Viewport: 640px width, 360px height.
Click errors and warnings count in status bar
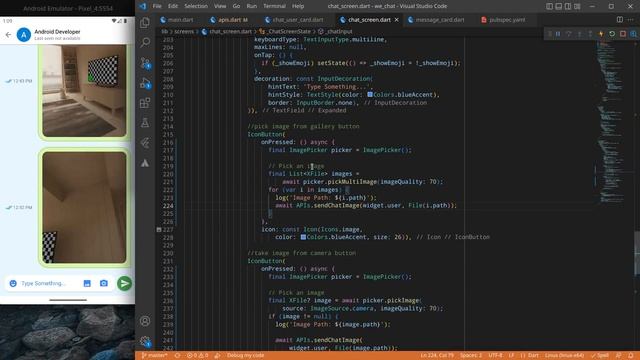tap(198, 356)
